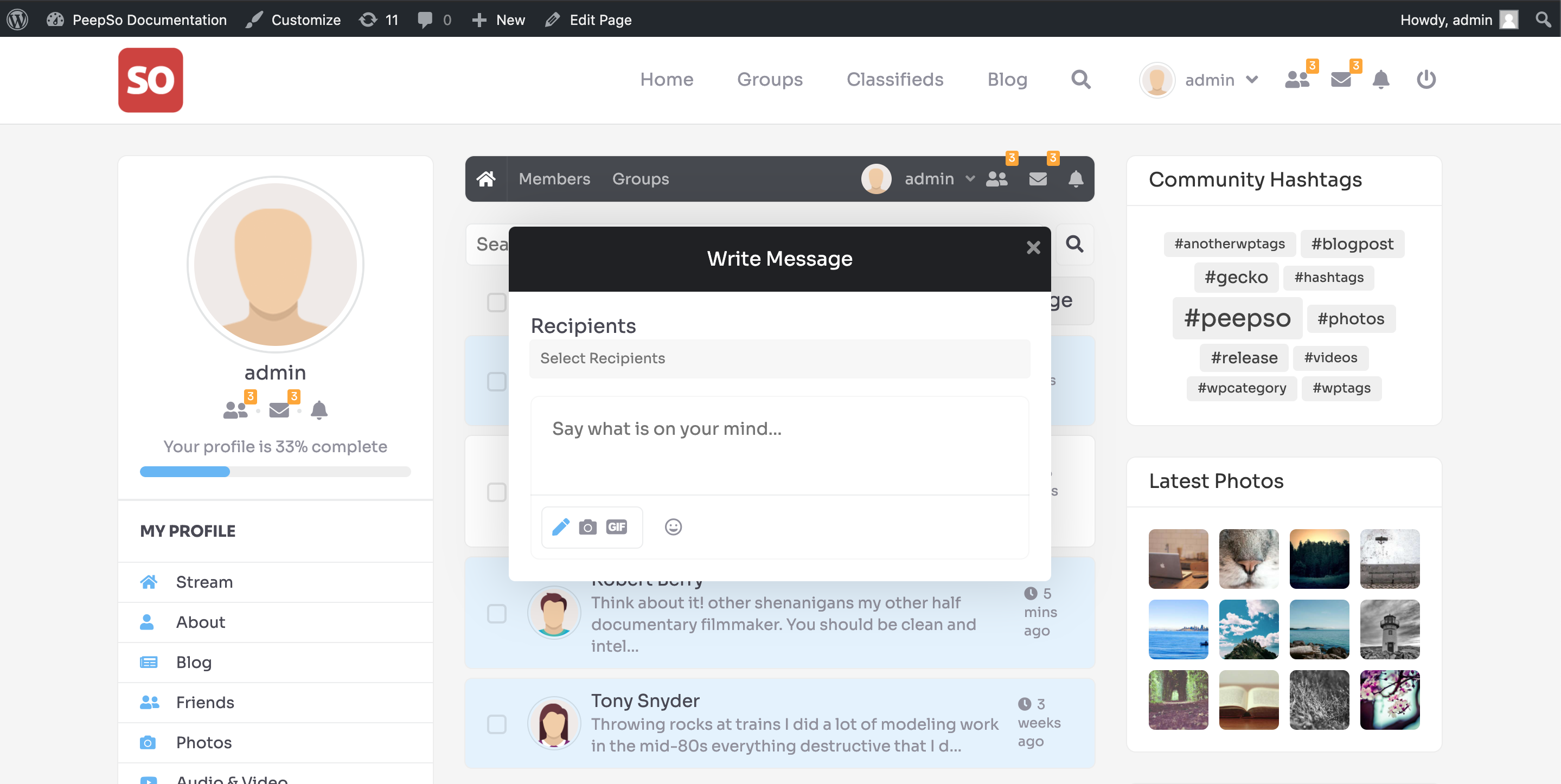The height and width of the screenshot is (784, 1561).
Task: Click the power logout icon
Action: pos(1426,79)
